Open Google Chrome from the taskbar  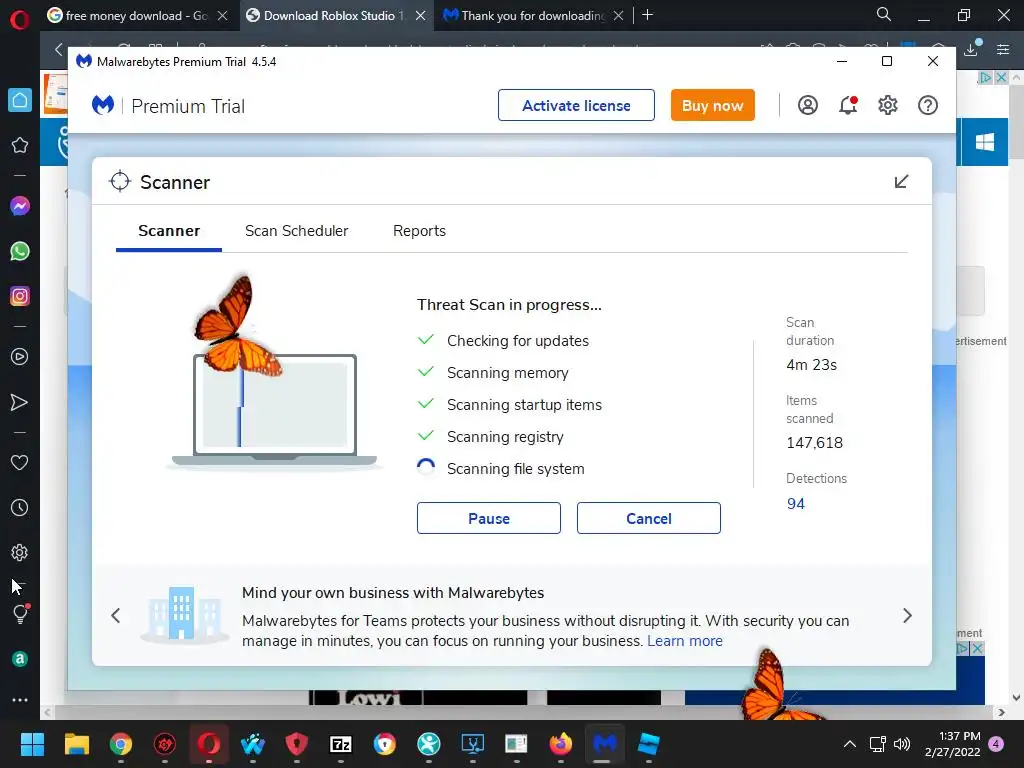(120, 744)
